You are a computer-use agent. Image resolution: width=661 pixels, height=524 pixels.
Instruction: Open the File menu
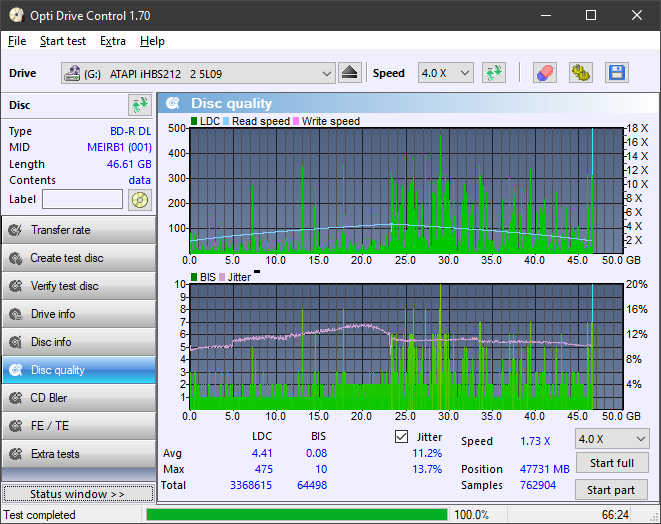tap(17, 41)
